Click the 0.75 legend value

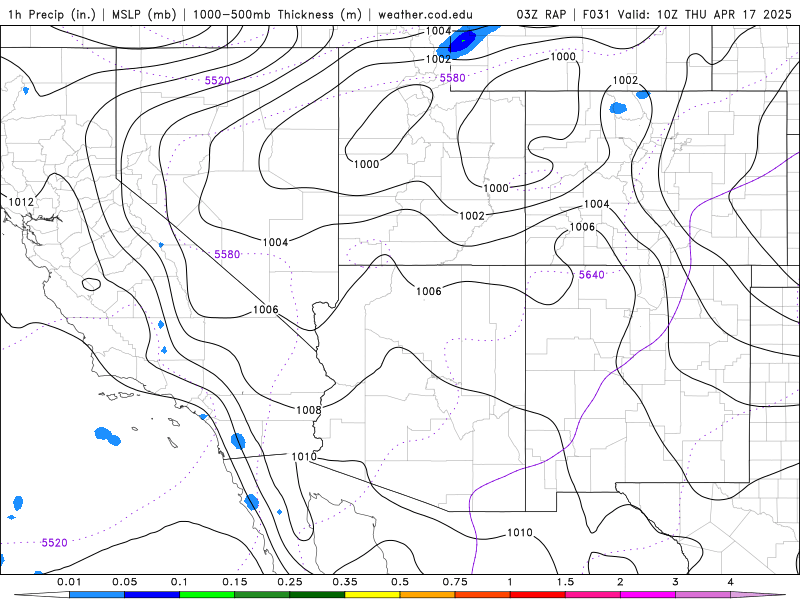[455, 582]
